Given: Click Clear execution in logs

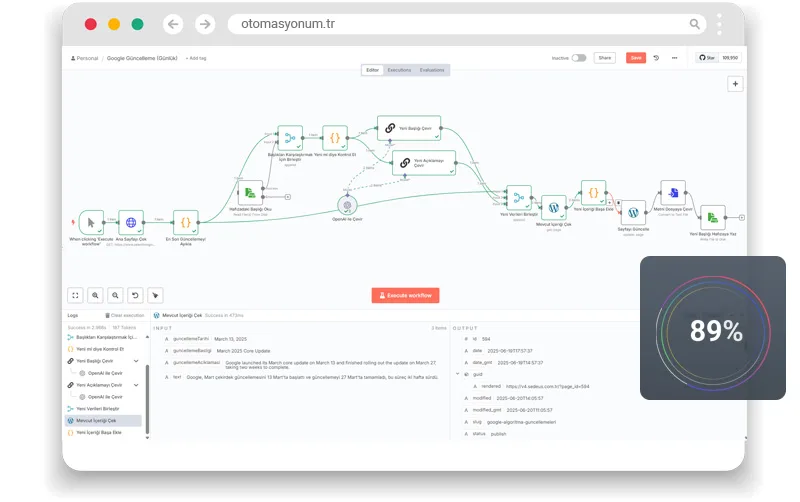Looking at the screenshot, I should [x=124, y=315].
